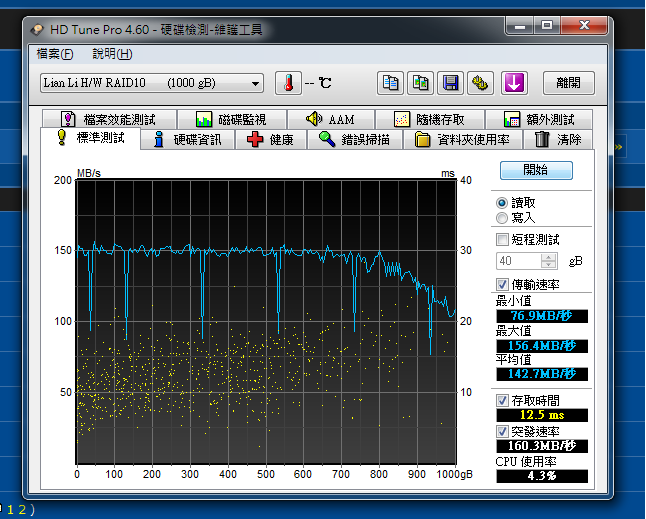
Task: Open the 說明(H) menu
Action: pos(112,54)
